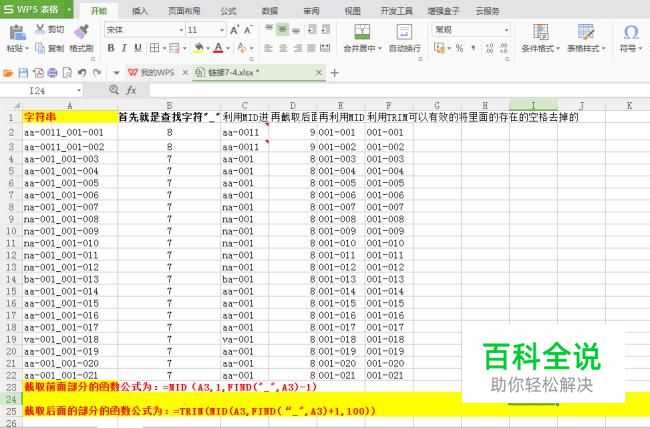
Task: Open file using the folder icon
Action: [8, 73]
